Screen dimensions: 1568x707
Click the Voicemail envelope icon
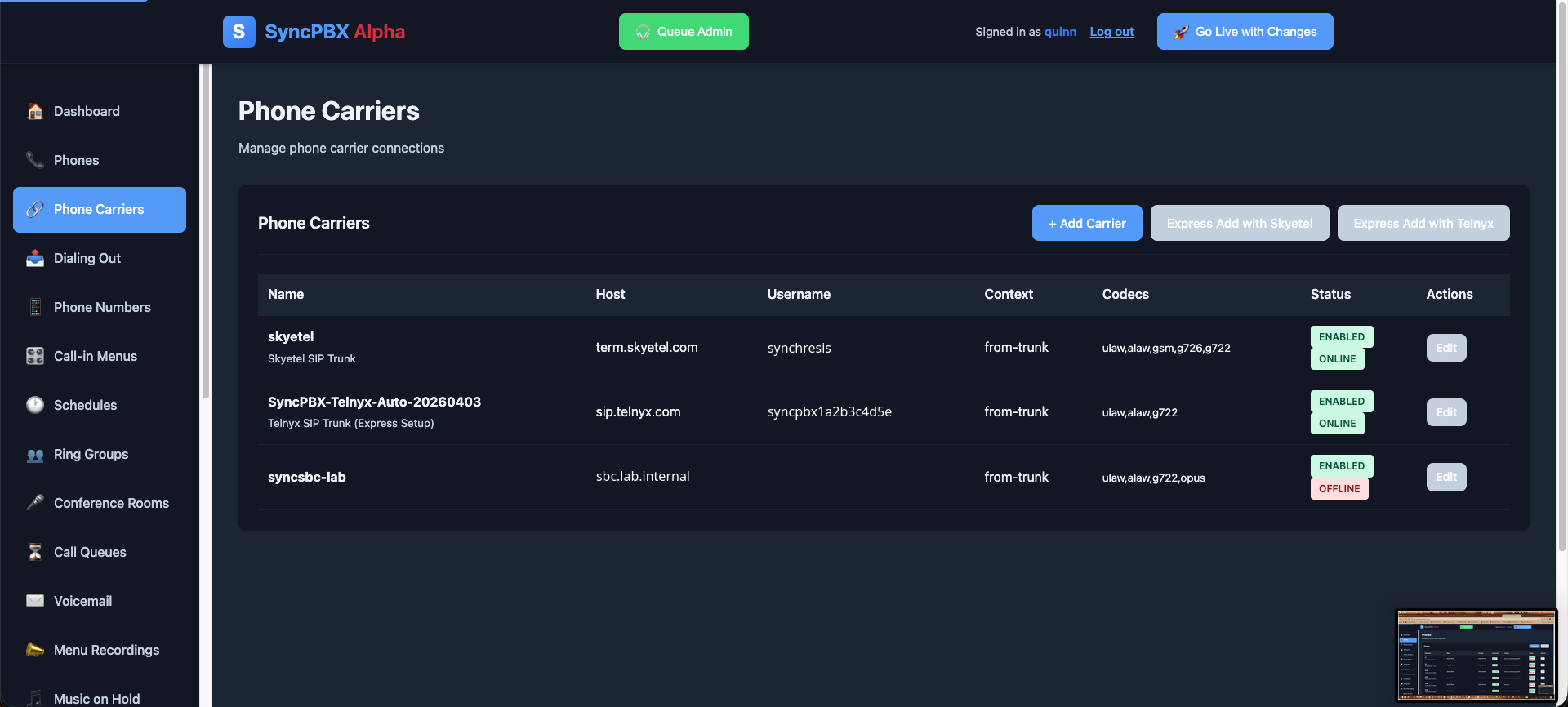(35, 601)
